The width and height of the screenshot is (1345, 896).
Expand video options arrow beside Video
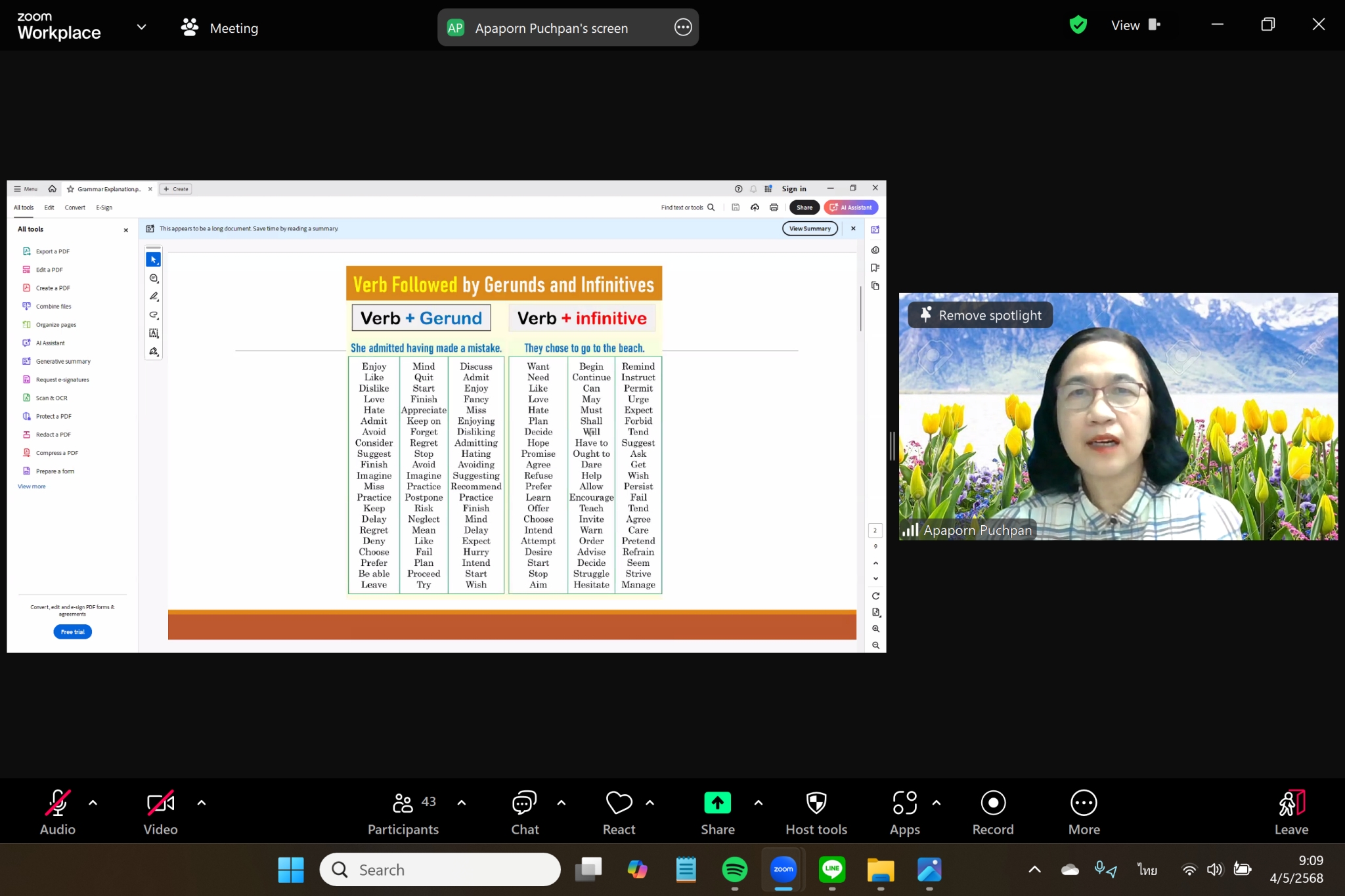(202, 803)
